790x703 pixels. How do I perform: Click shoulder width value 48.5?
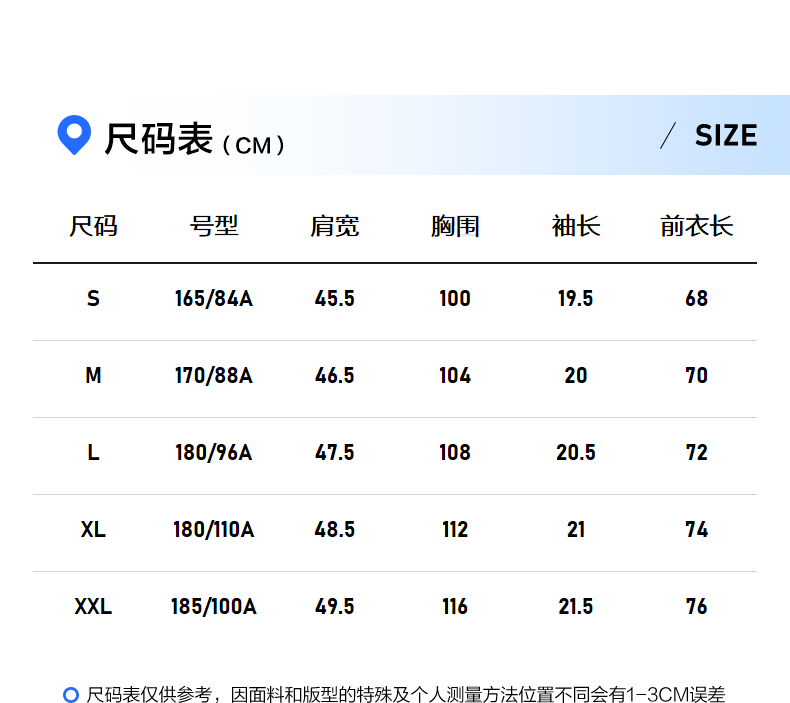[335, 530]
